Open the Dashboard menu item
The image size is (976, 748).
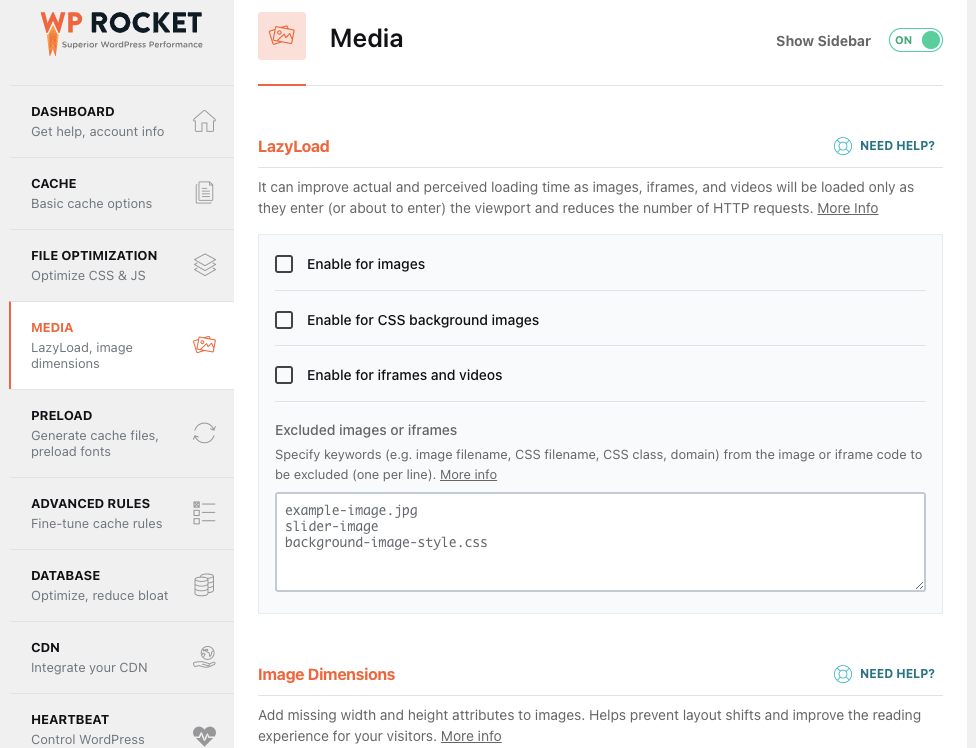(122, 121)
